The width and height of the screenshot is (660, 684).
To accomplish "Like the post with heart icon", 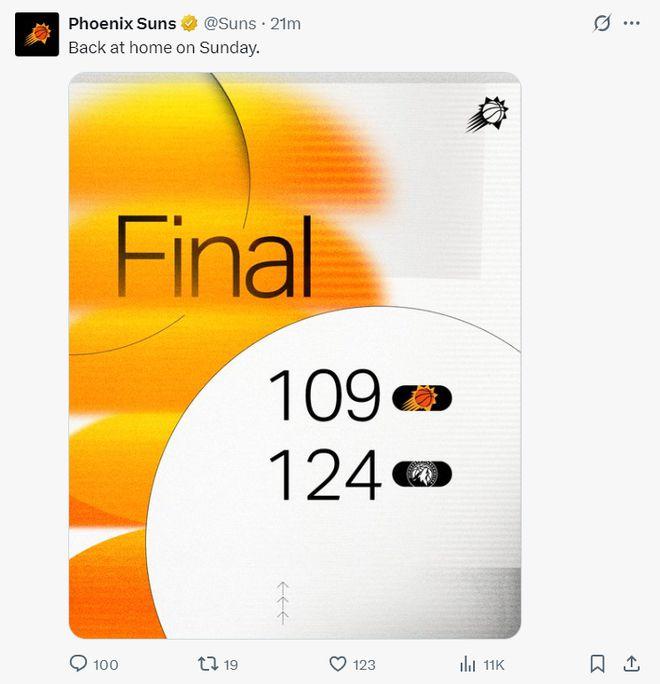I will point(337,664).
